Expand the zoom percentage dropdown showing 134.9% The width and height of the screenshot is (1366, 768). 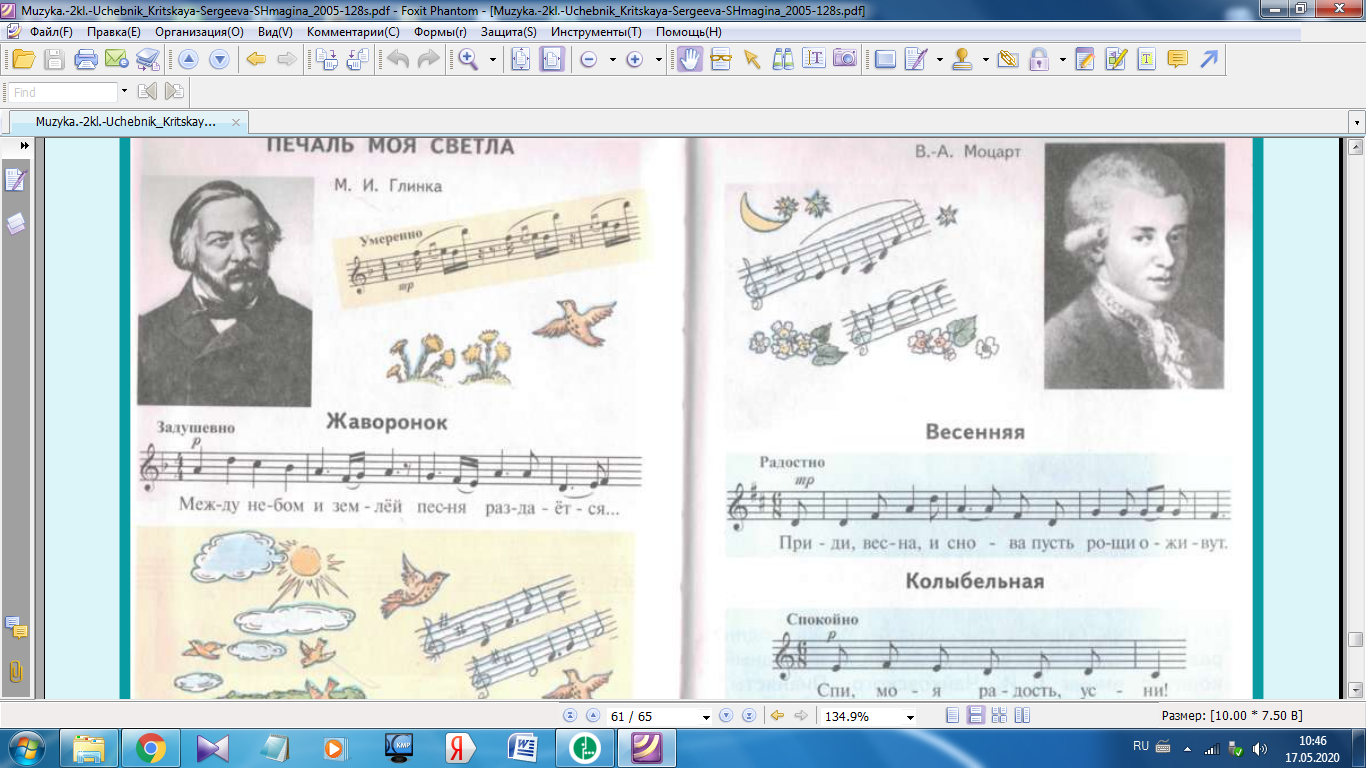coord(909,717)
